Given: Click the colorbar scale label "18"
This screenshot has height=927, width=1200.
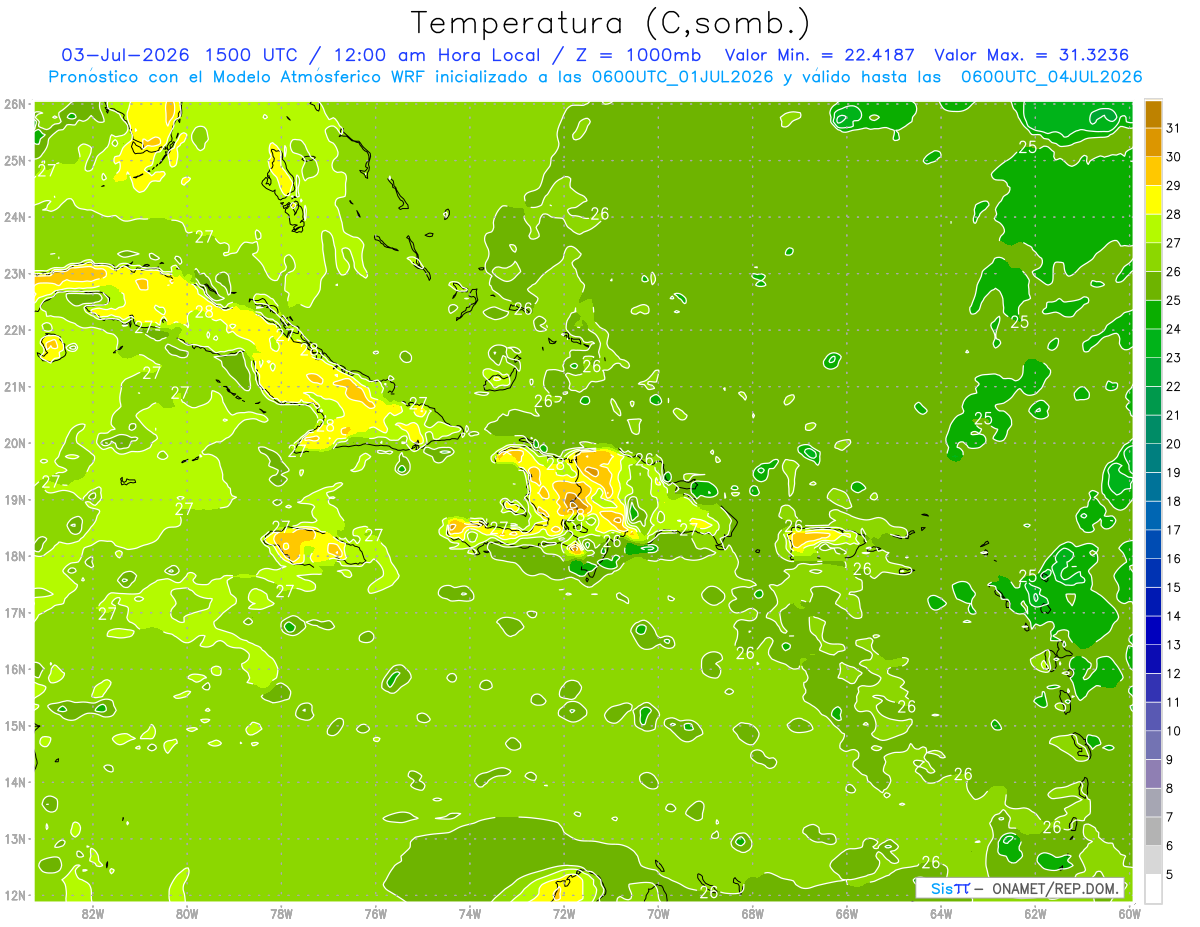Looking at the screenshot, I should tap(1173, 501).
